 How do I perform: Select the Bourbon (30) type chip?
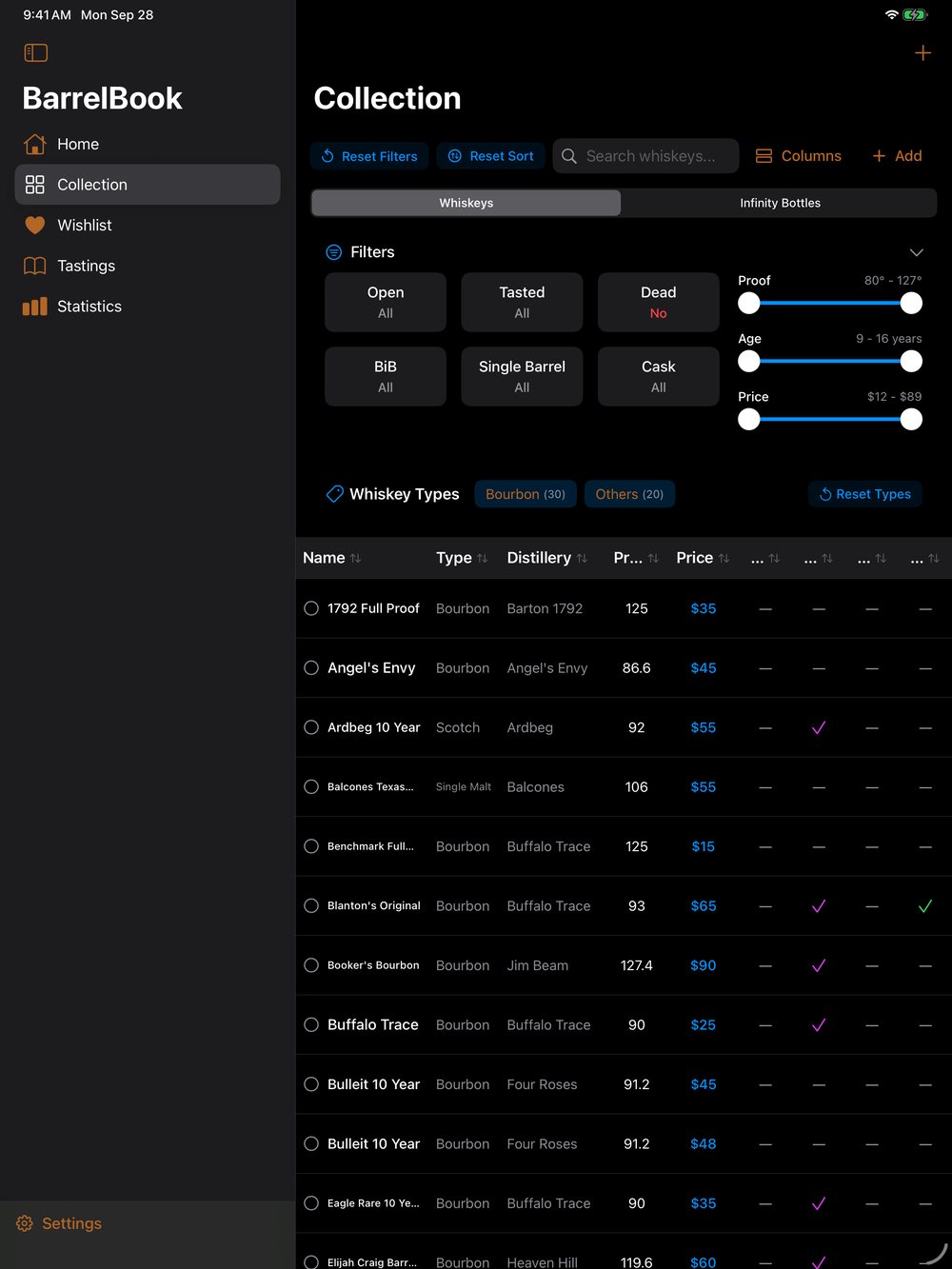pyautogui.click(x=526, y=494)
